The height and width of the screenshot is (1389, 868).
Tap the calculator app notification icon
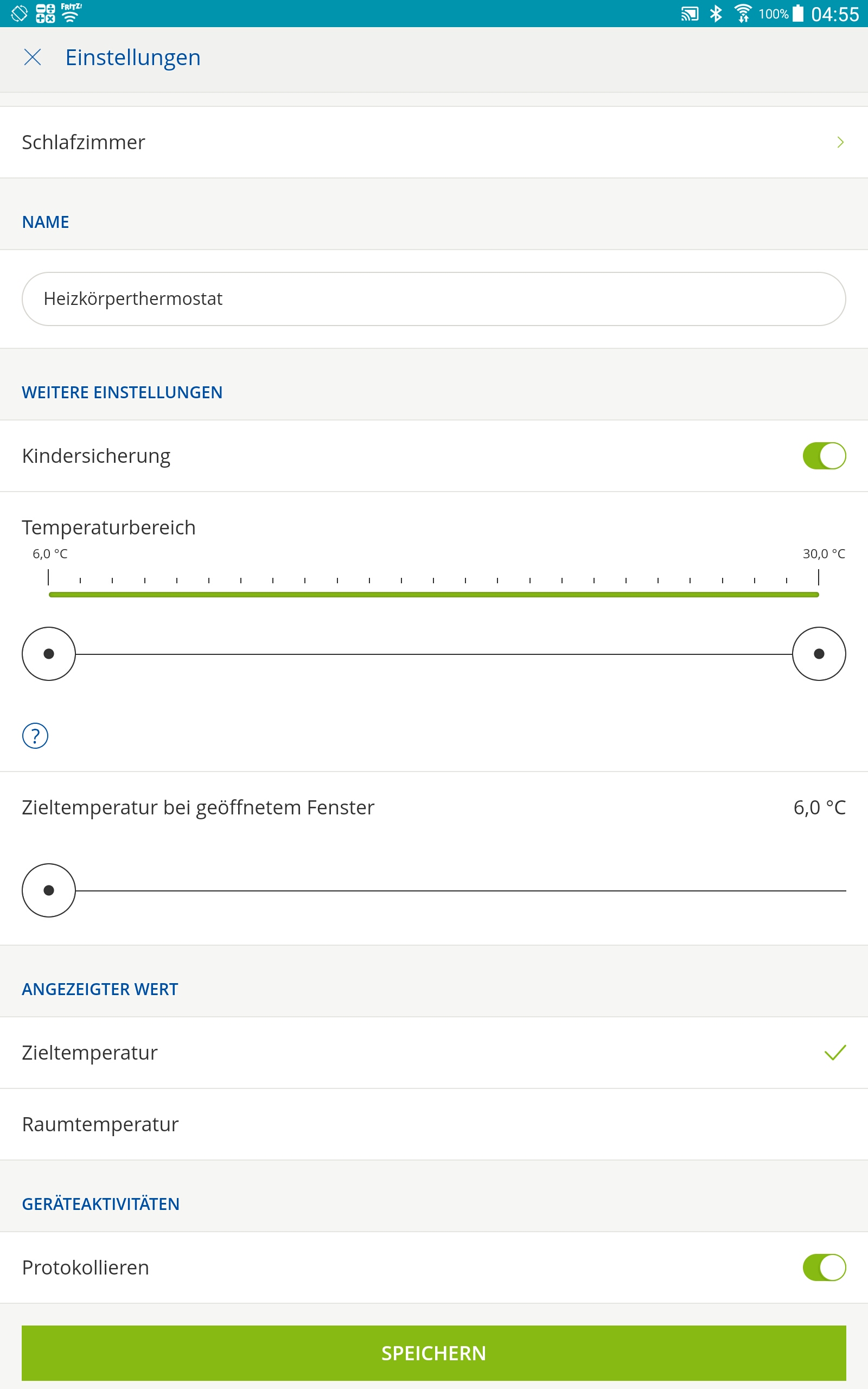pos(46,13)
